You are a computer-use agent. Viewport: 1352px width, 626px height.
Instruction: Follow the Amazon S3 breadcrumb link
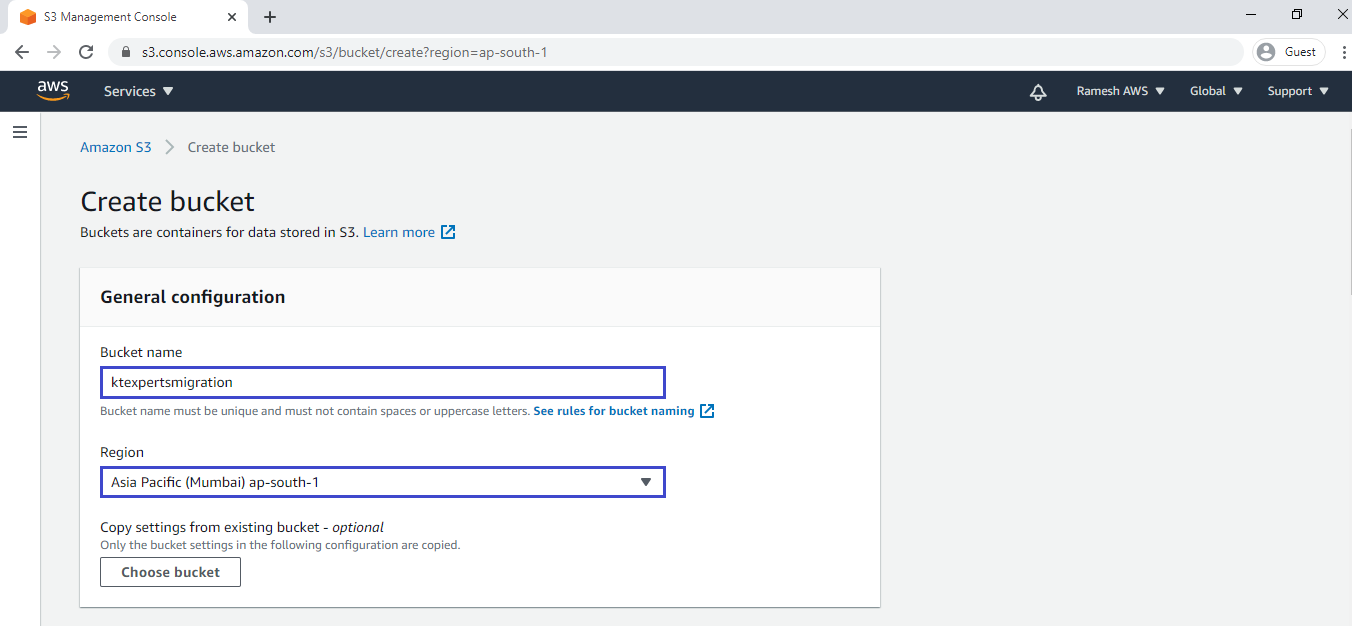pyautogui.click(x=116, y=147)
